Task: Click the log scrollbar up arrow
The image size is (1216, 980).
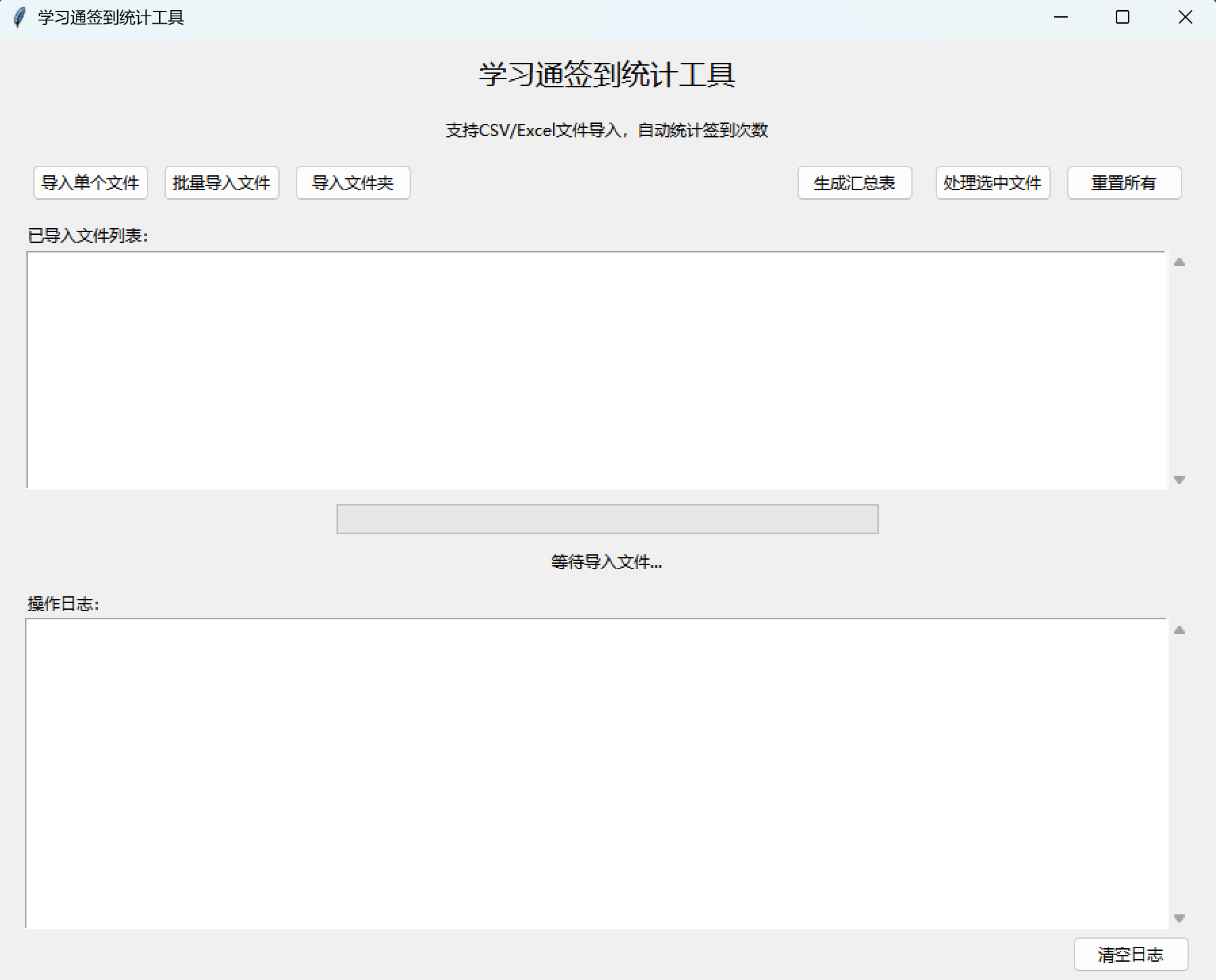Action: 1179,630
